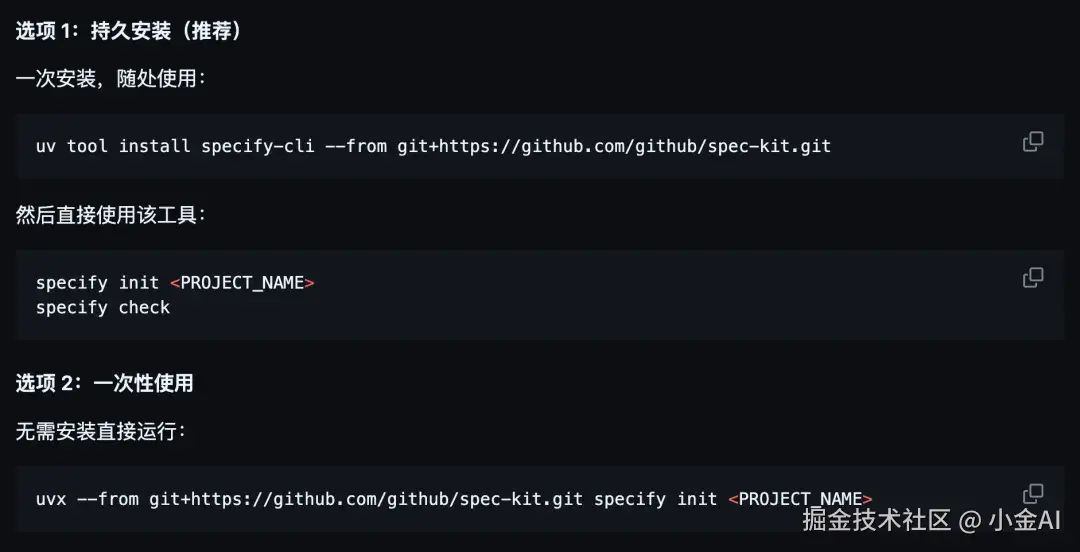Click the --from flag in the uv tool install line
The image size is (1080, 552).
(x=356, y=146)
